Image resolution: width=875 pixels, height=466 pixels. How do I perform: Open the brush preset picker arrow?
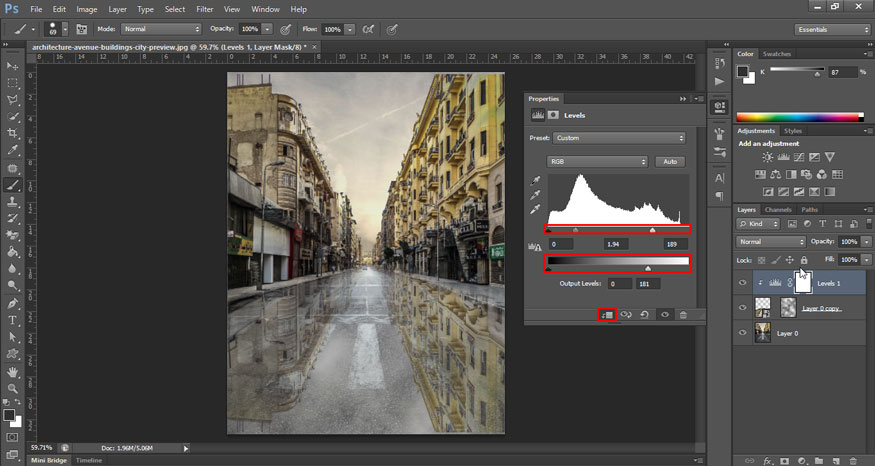[65, 29]
